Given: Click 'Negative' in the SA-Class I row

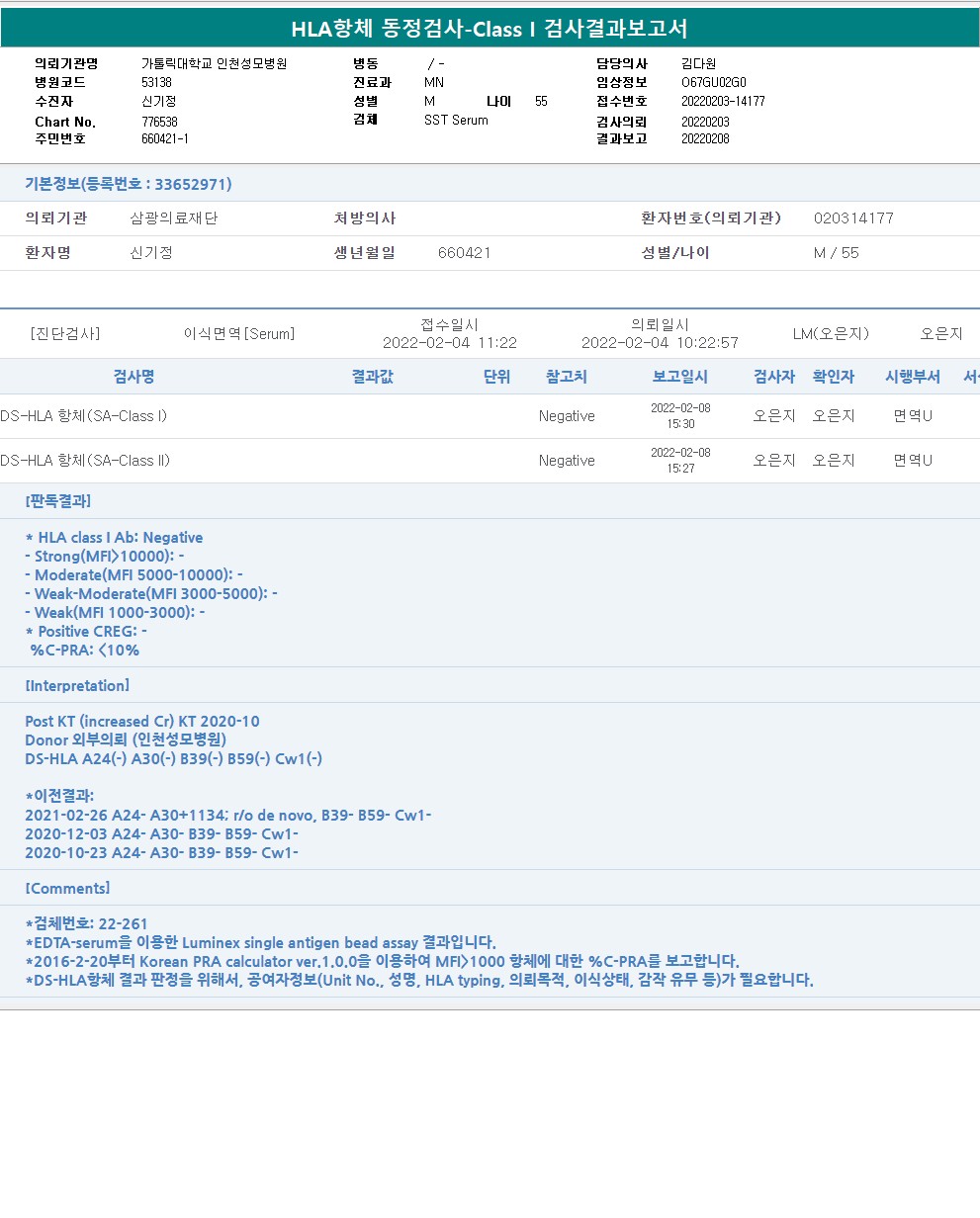Looking at the screenshot, I should pos(567,416).
